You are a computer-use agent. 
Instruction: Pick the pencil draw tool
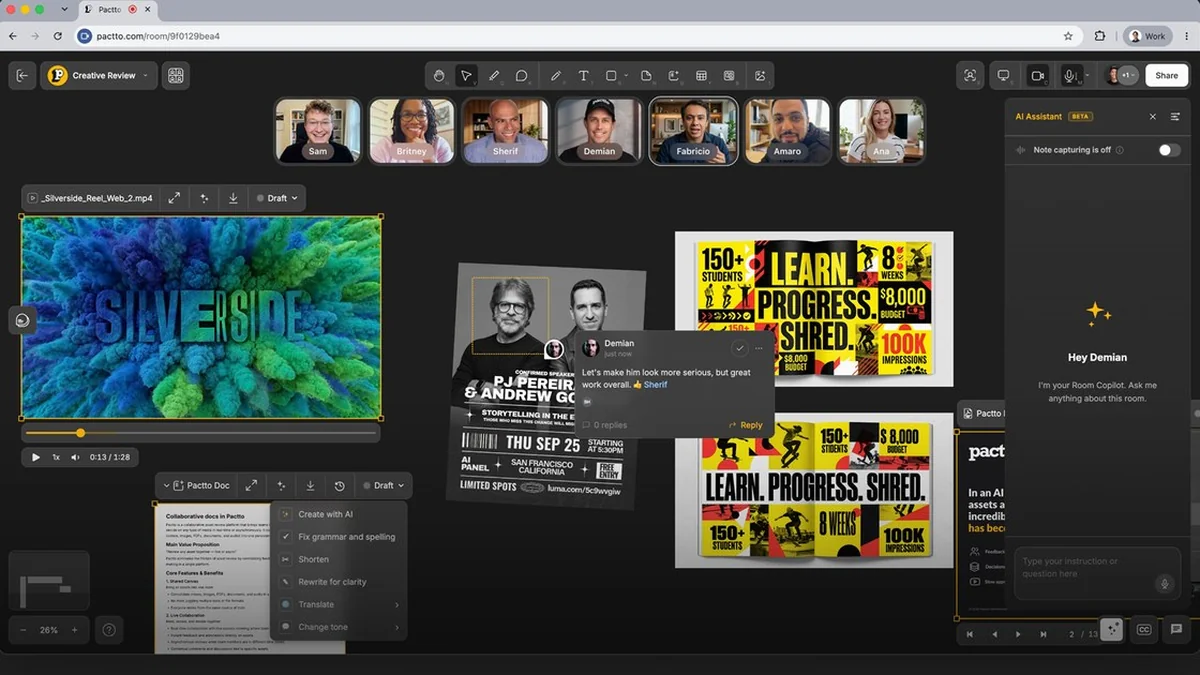click(555, 76)
